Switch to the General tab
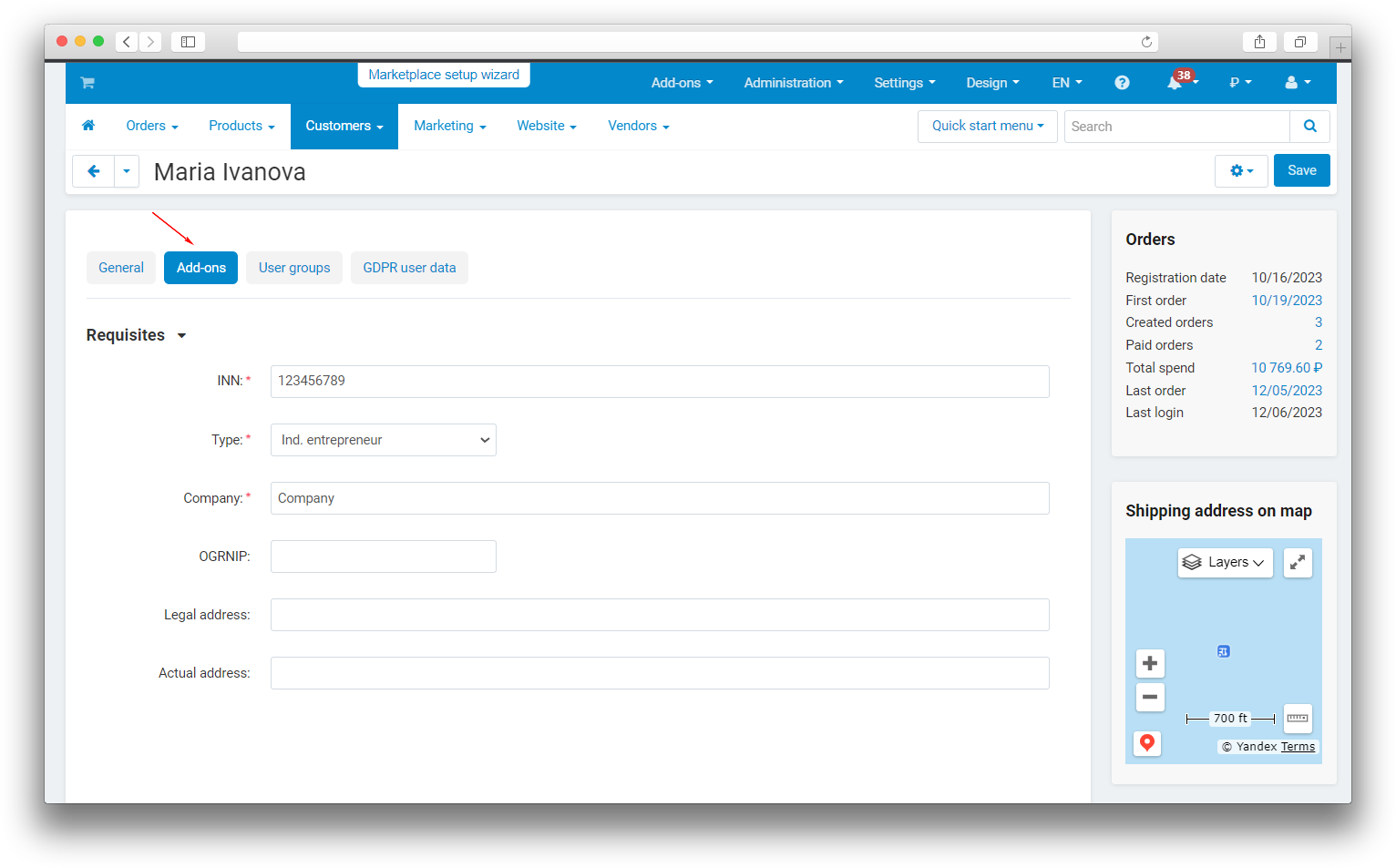 pyautogui.click(x=121, y=268)
